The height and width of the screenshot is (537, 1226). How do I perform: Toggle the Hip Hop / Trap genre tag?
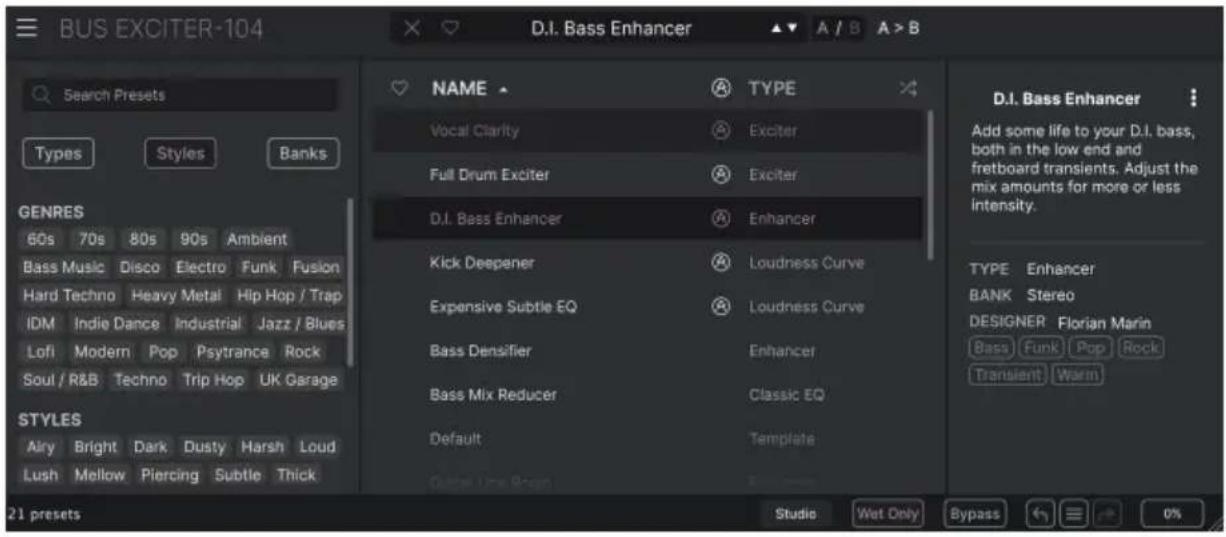(x=289, y=296)
